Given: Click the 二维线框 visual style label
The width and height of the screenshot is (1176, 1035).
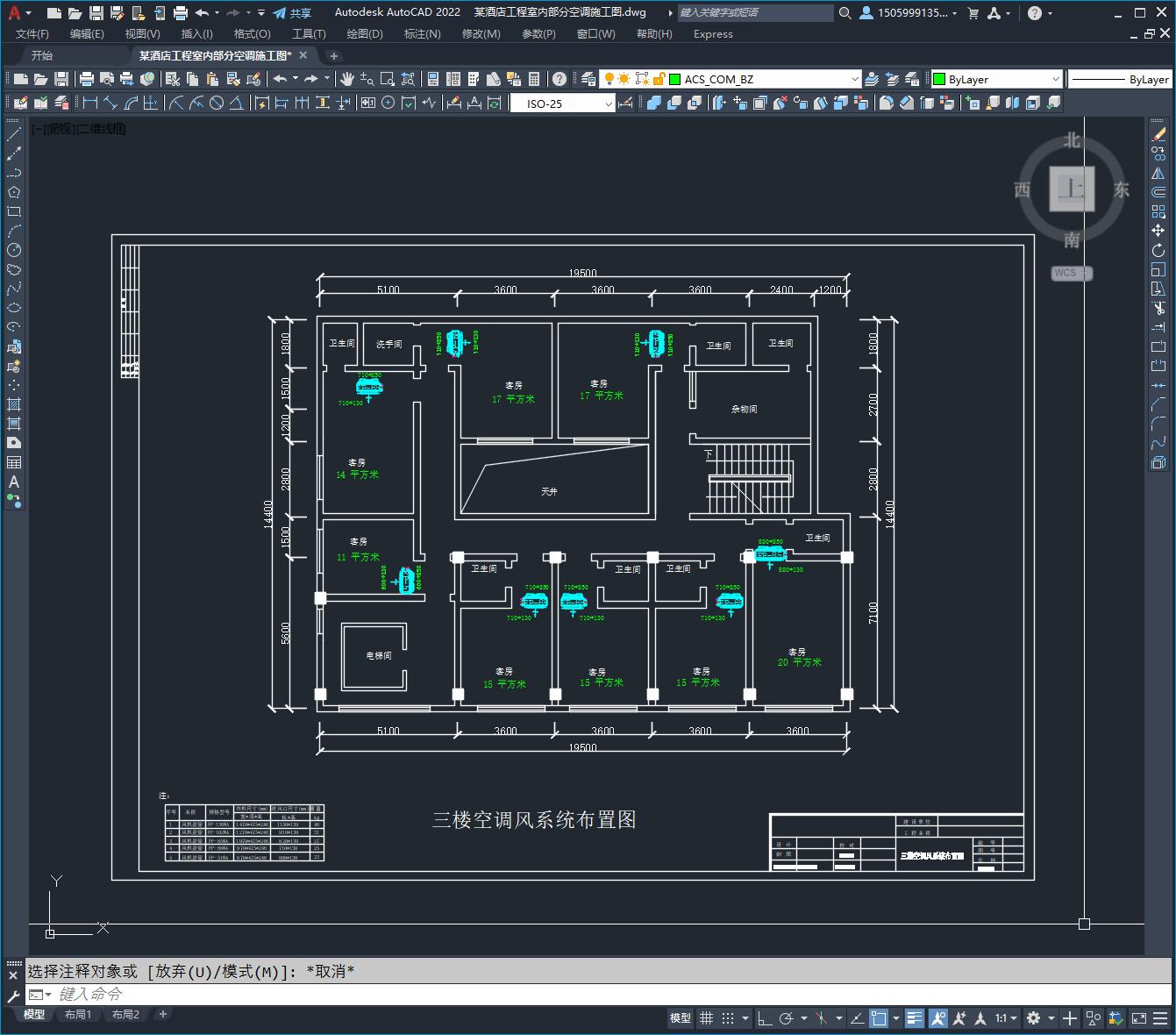Looking at the screenshot, I should (102, 129).
